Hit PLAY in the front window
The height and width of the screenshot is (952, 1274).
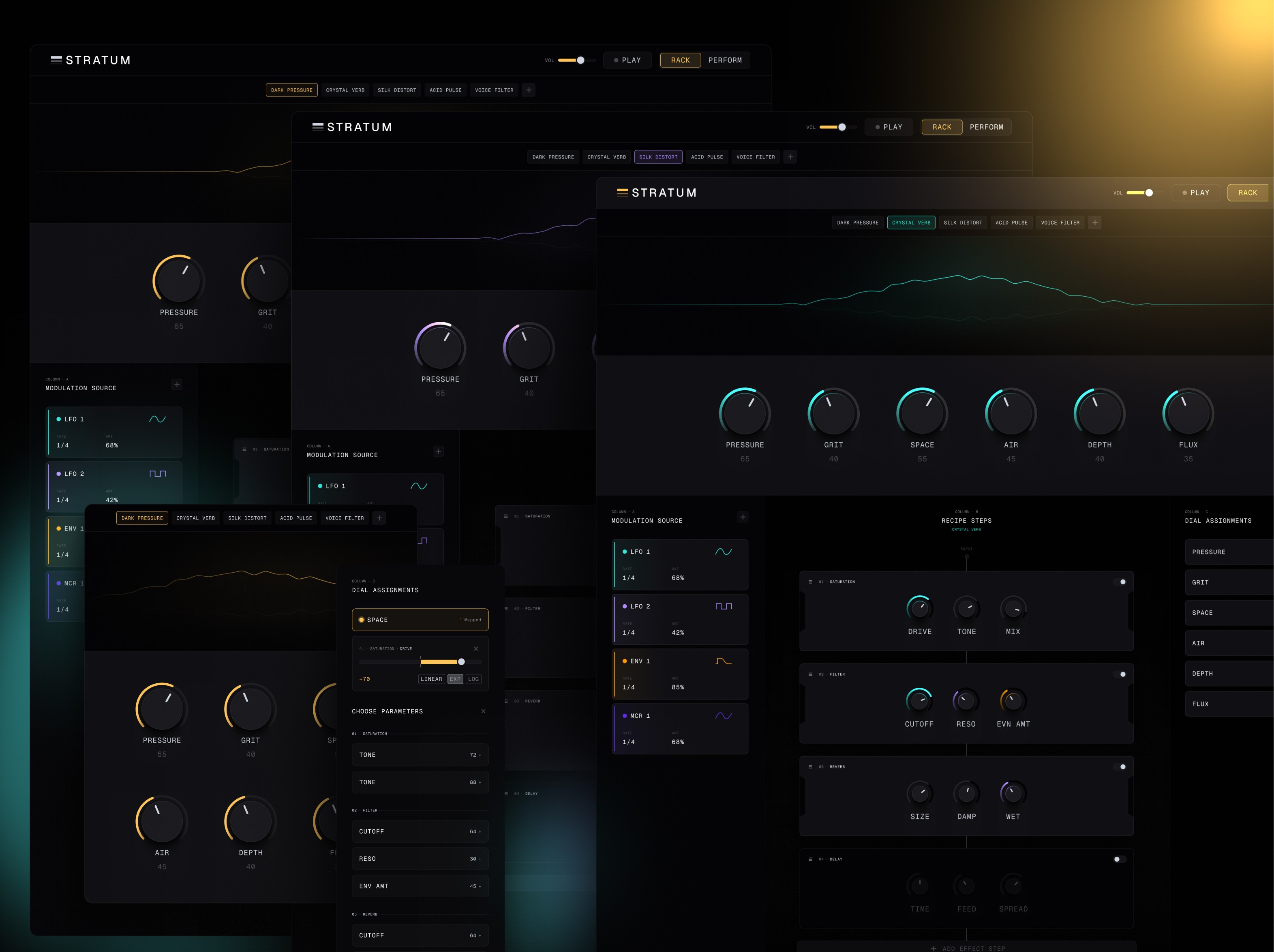(x=1196, y=193)
